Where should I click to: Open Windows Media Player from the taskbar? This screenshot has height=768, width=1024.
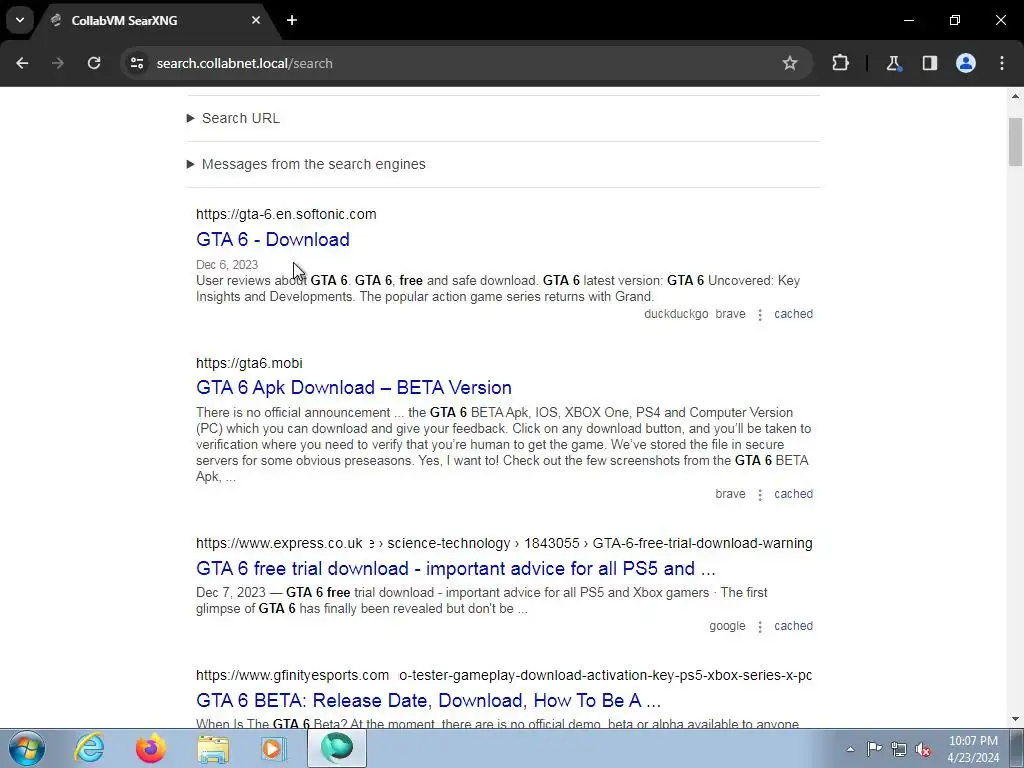(274, 748)
